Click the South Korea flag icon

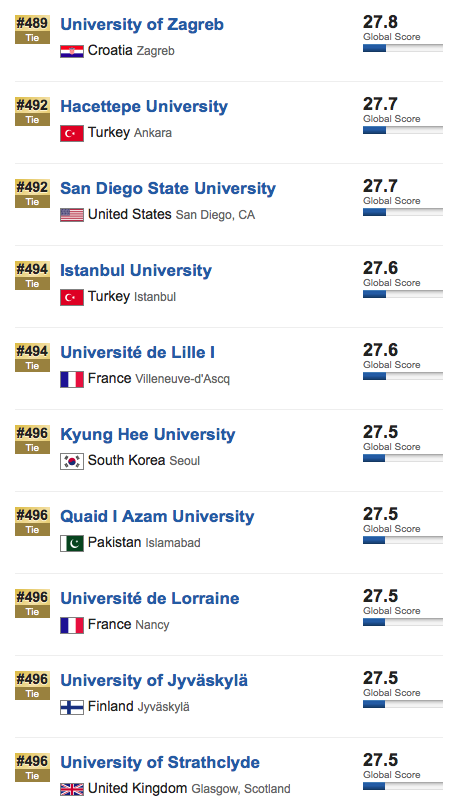(72, 461)
